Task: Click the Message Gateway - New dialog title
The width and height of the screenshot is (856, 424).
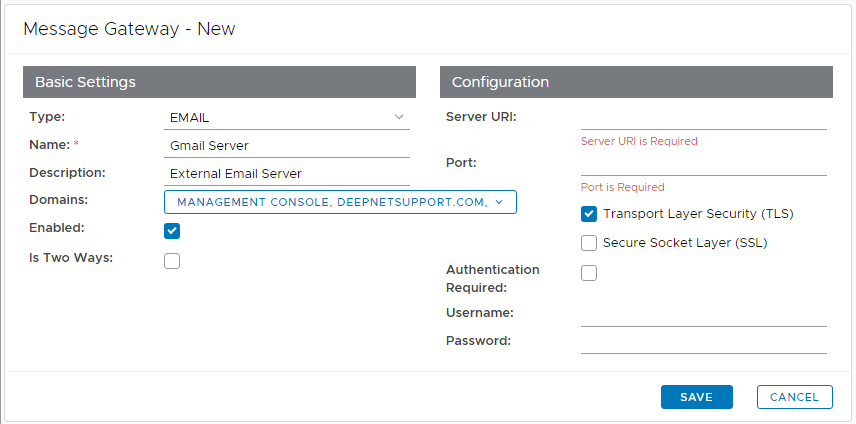Action: coord(129,29)
